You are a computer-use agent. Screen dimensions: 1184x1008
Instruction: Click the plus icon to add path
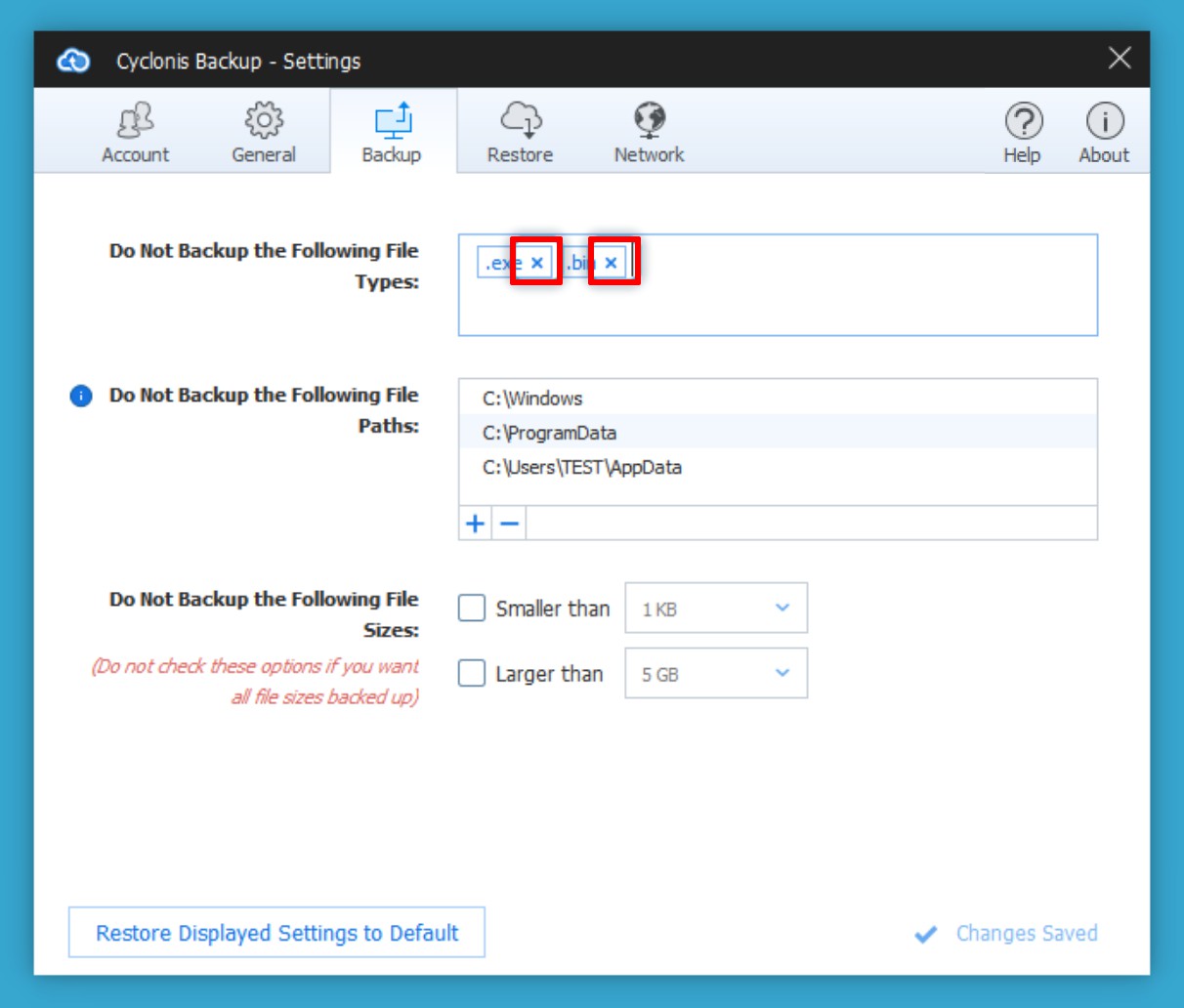475,524
